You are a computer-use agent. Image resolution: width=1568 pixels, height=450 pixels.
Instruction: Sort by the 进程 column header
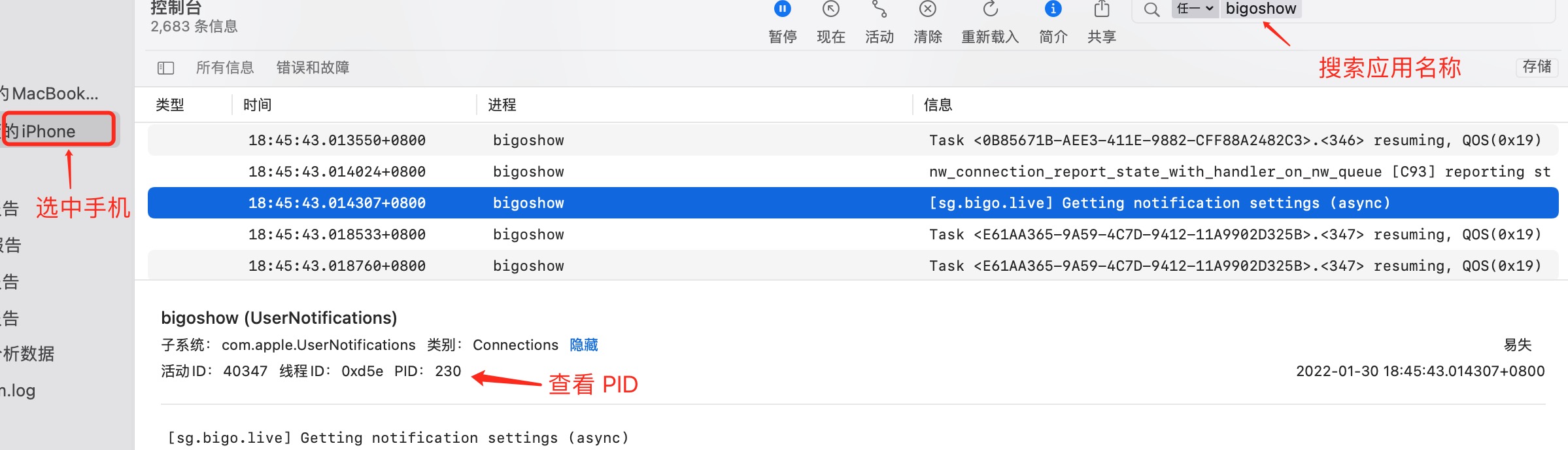point(502,105)
